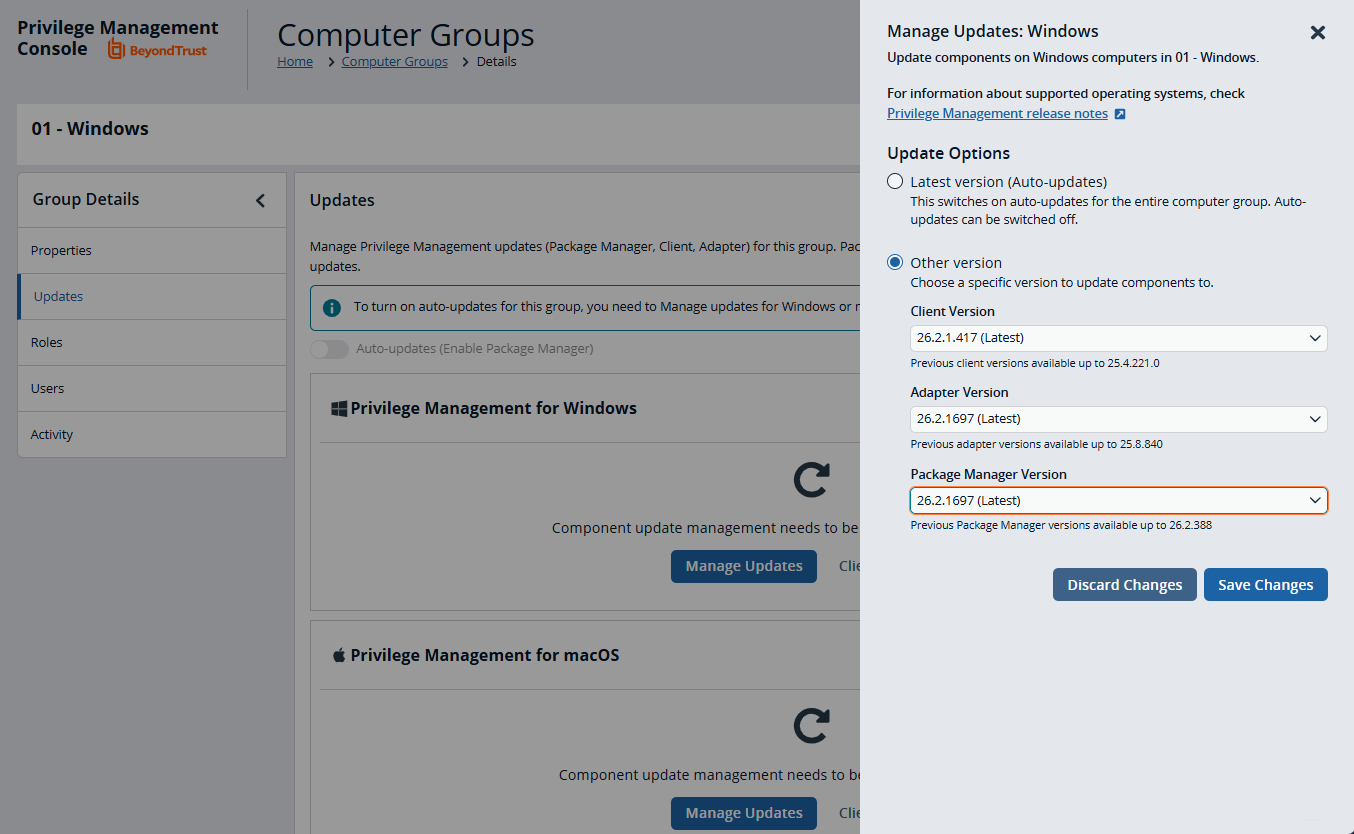Open the Updates section in Group Details
Screen dimensions: 1354x834
pyautogui.click(x=152, y=296)
